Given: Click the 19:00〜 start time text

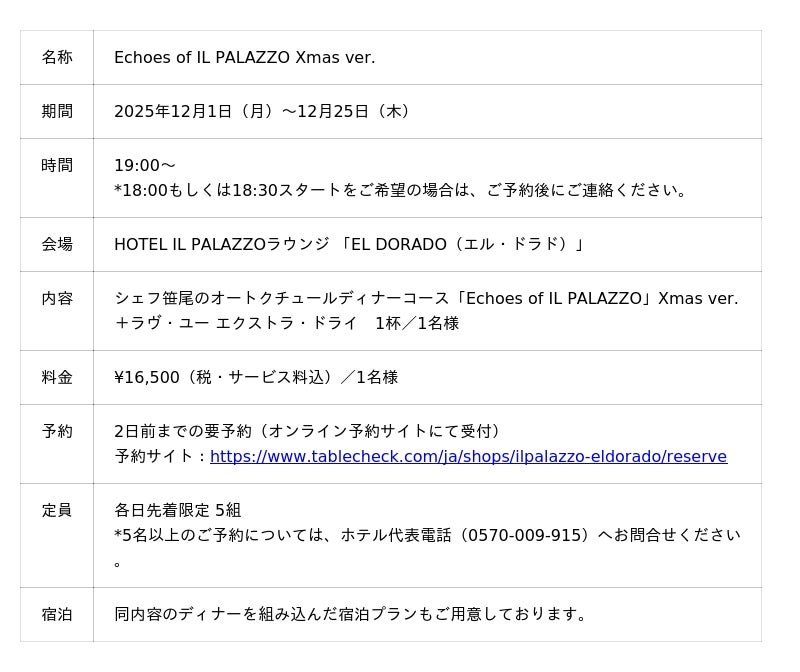Looking at the screenshot, I should [x=145, y=166].
